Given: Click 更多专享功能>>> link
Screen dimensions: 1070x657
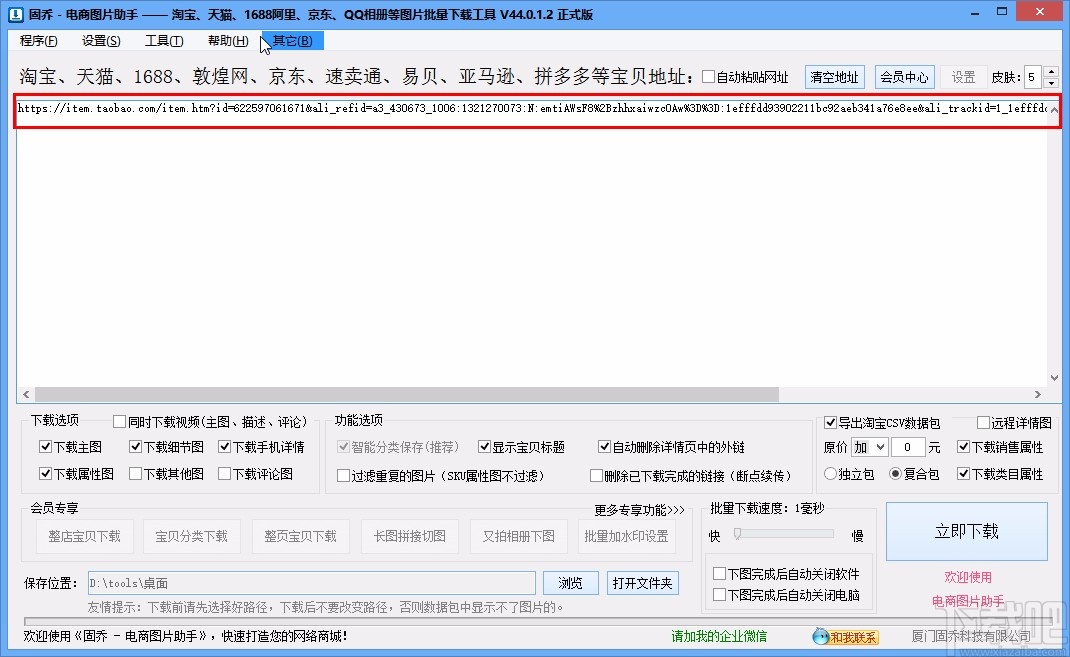Looking at the screenshot, I should pos(639,510).
